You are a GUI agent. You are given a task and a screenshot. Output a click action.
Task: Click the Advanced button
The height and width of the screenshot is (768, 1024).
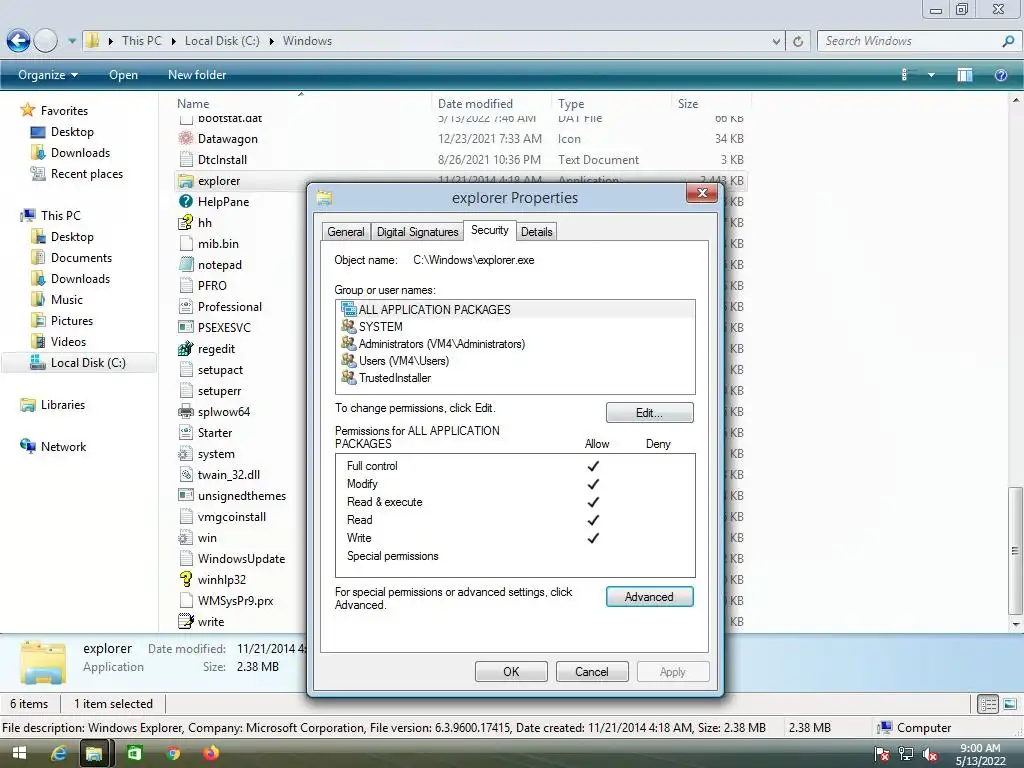tap(650, 597)
